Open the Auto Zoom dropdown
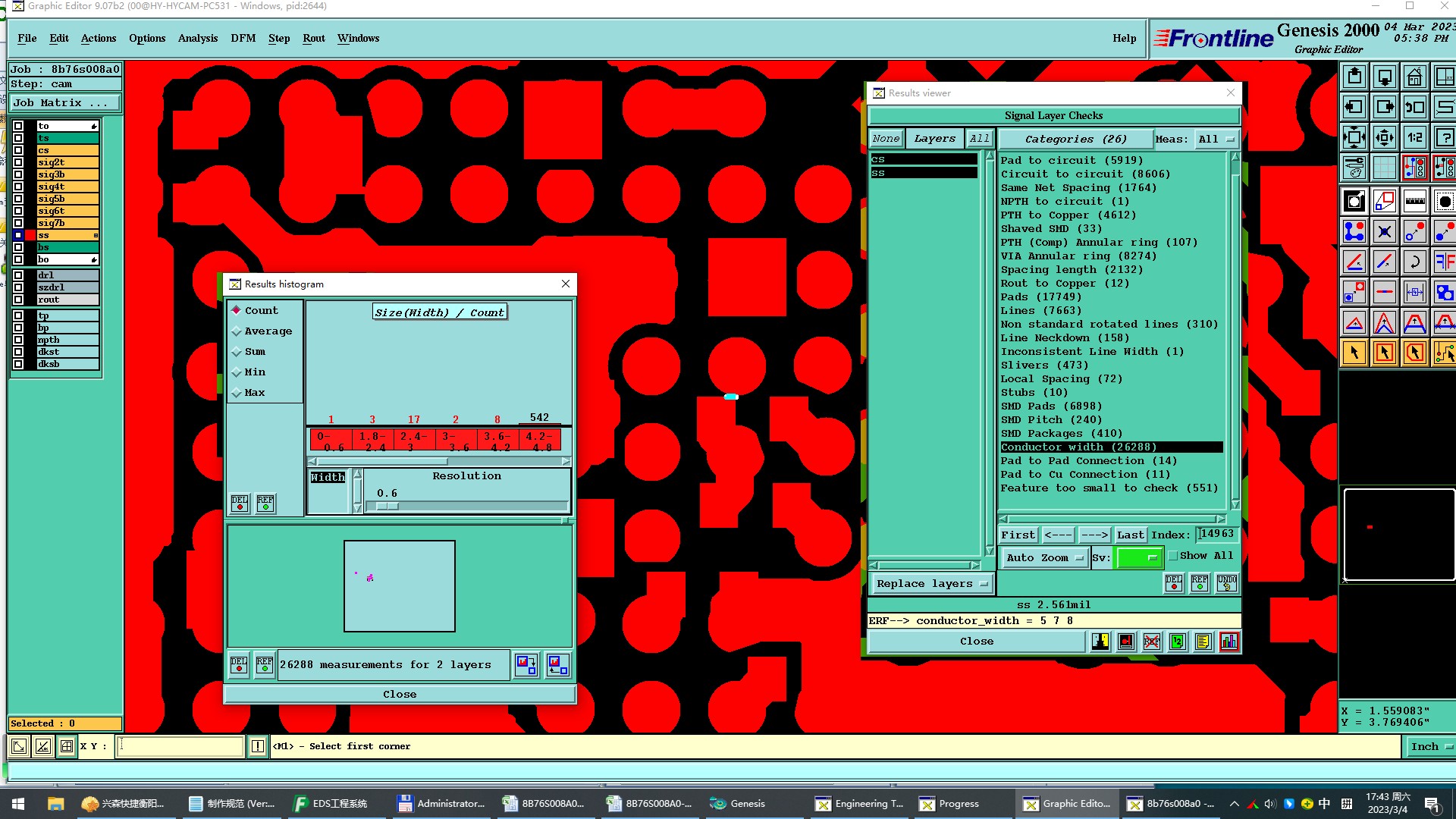The height and width of the screenshot is (819, 1456). pos(1044,557)
